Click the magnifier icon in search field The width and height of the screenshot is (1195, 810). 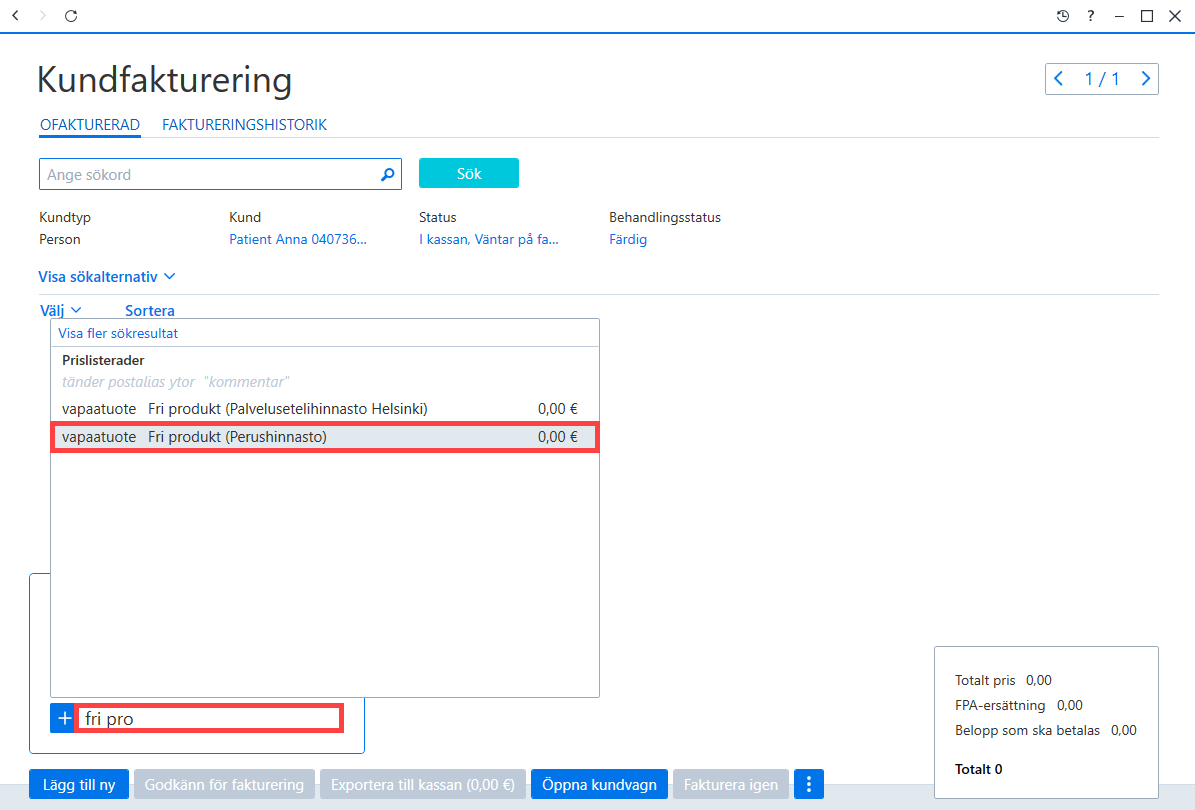pyautogui.click(x=388, y=174)
